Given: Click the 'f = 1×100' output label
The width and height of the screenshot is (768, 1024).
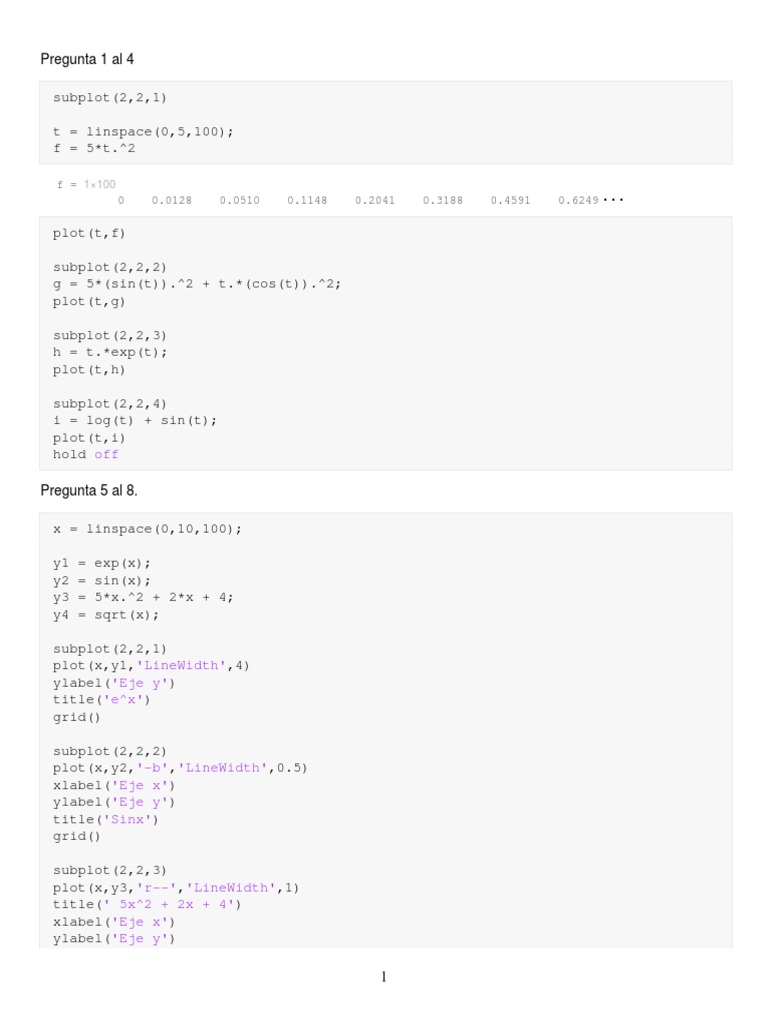Looking at the screenshot, I should (x=86, y=185).
